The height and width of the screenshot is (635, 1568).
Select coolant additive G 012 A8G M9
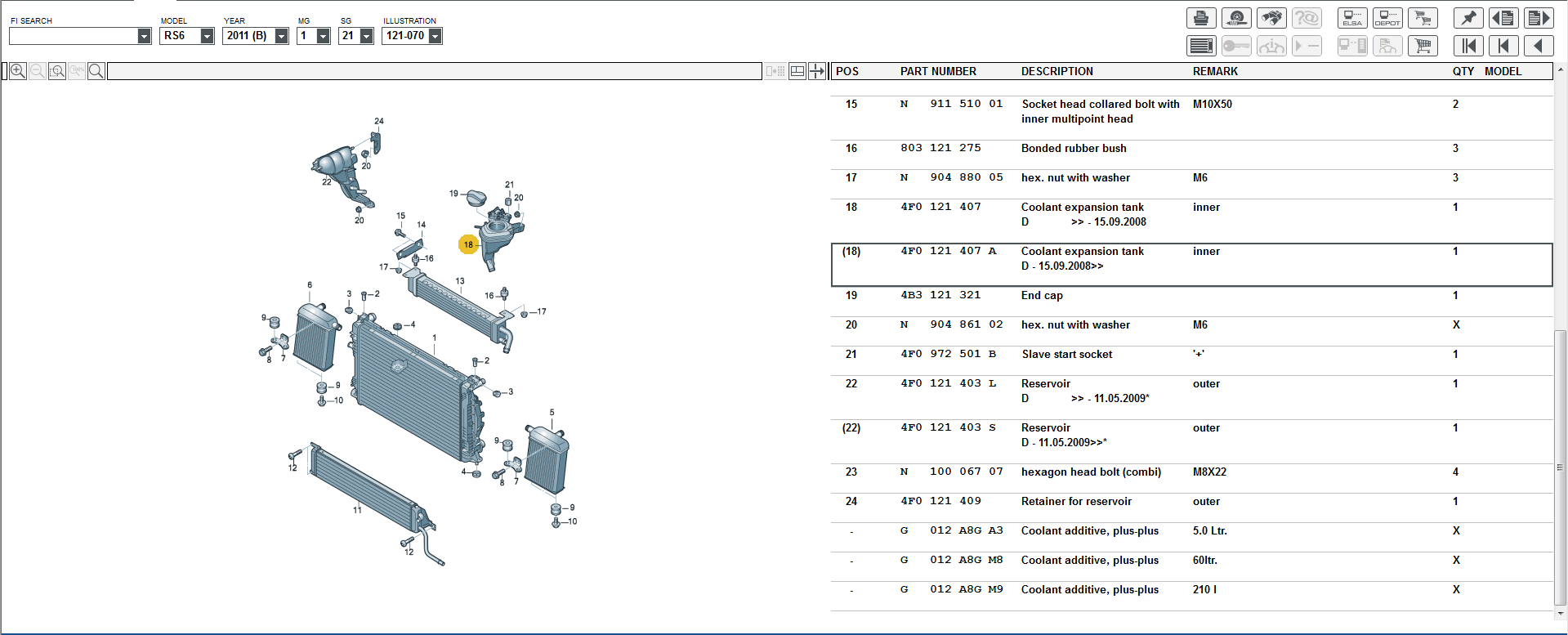[951, 589]
